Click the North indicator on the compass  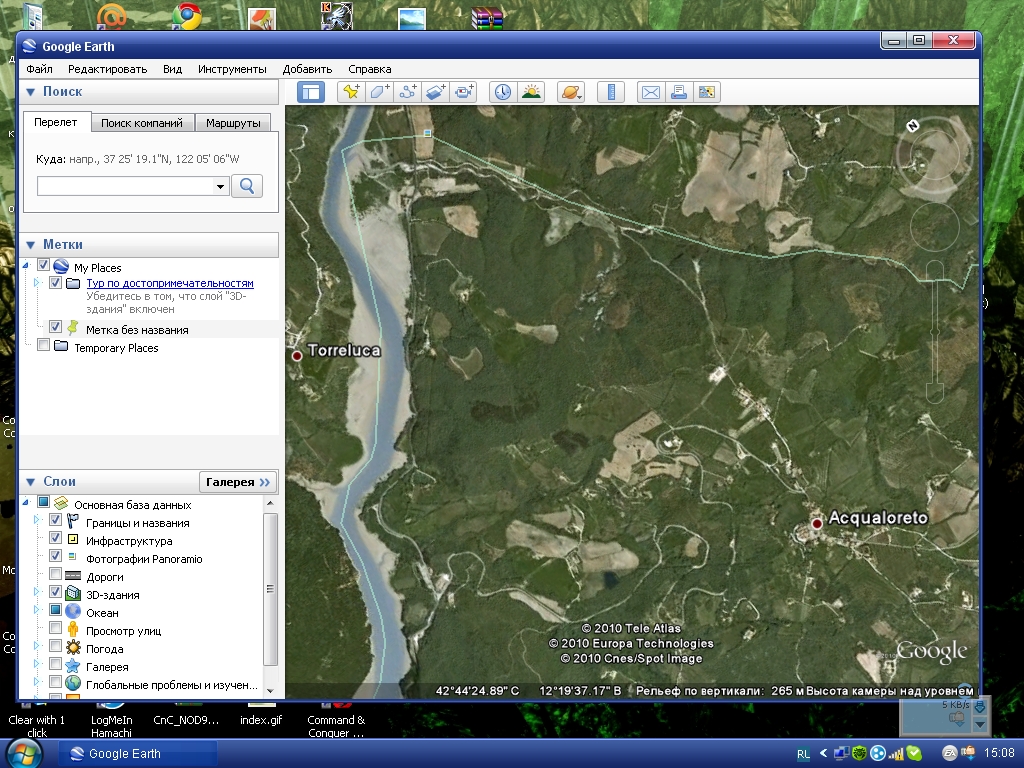[913, 125]
